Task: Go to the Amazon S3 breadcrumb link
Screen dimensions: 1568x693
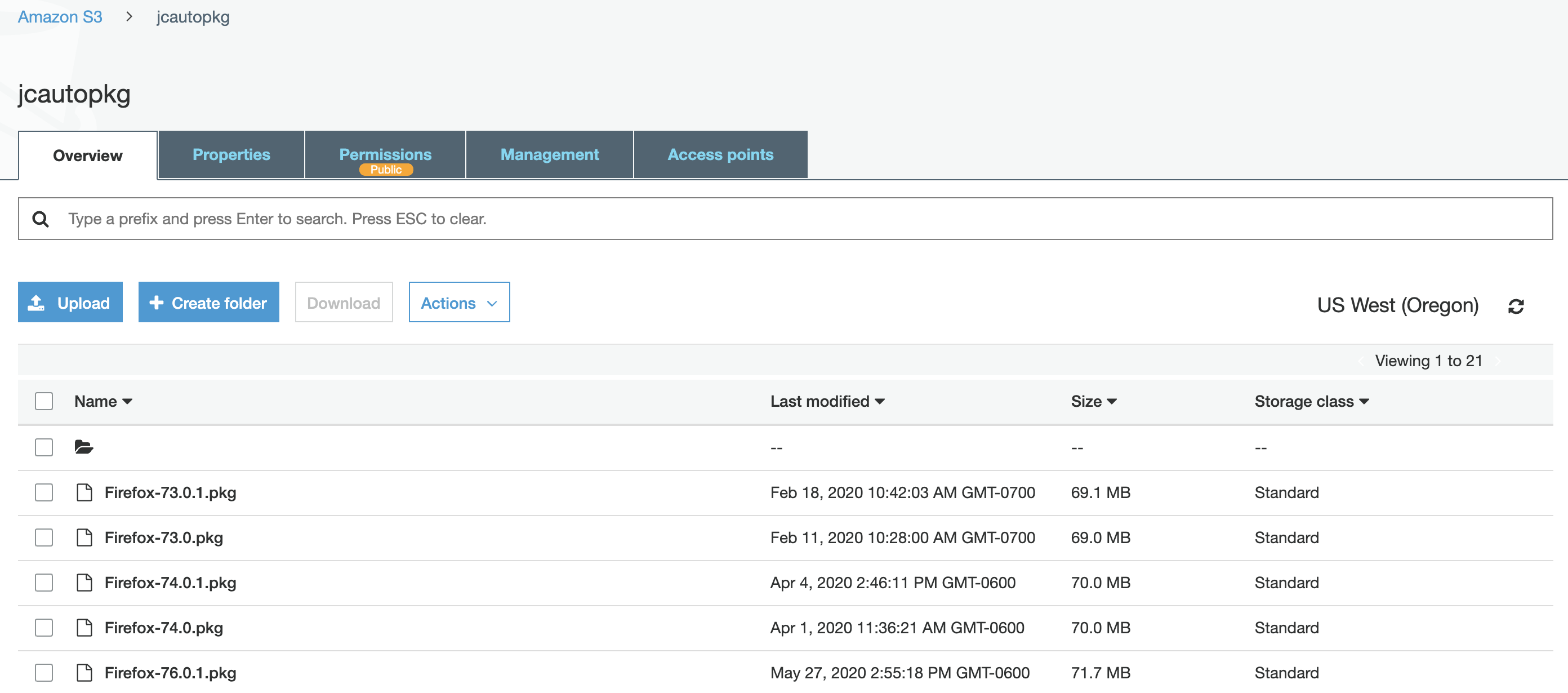Action: click(x=60, y=17)
